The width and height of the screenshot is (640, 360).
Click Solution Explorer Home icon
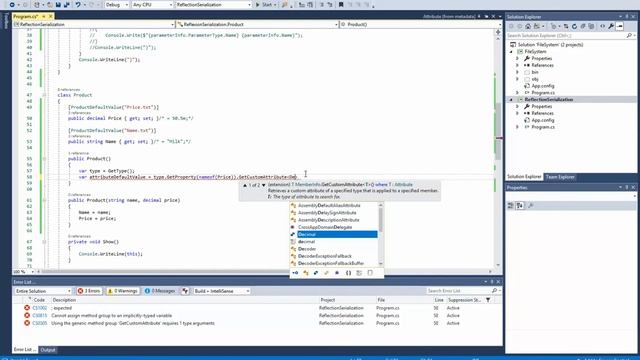pos(528,27)
